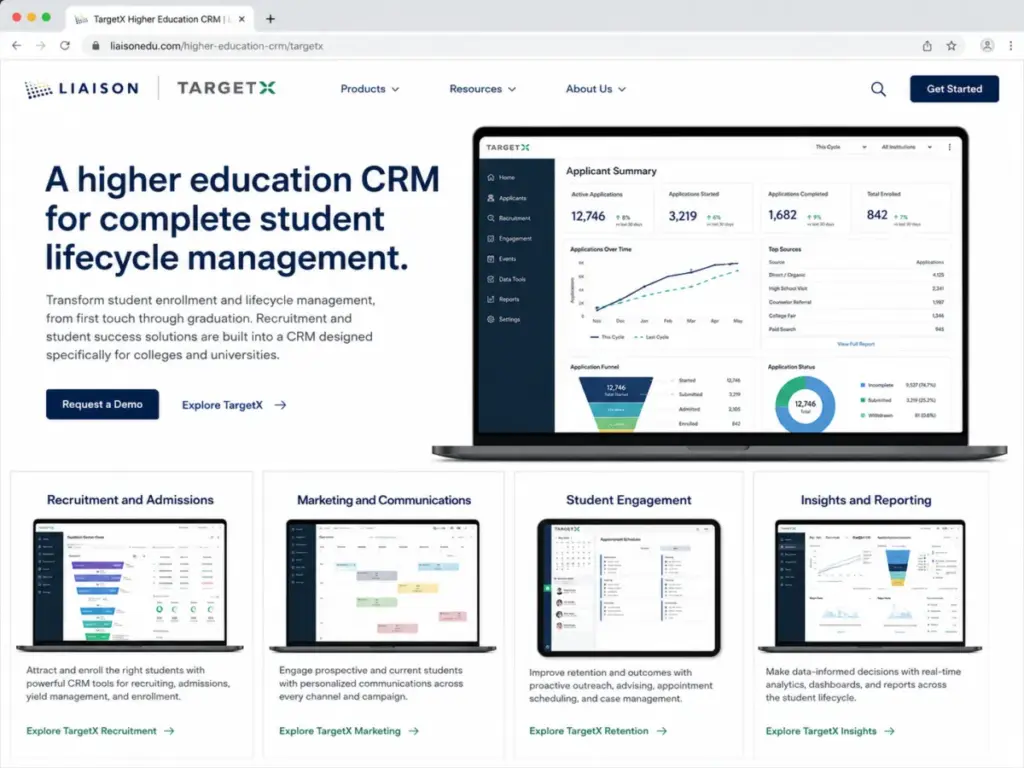Click the 12,746 Active Applications value
The image size is (1024, 768).
point(588,216)
